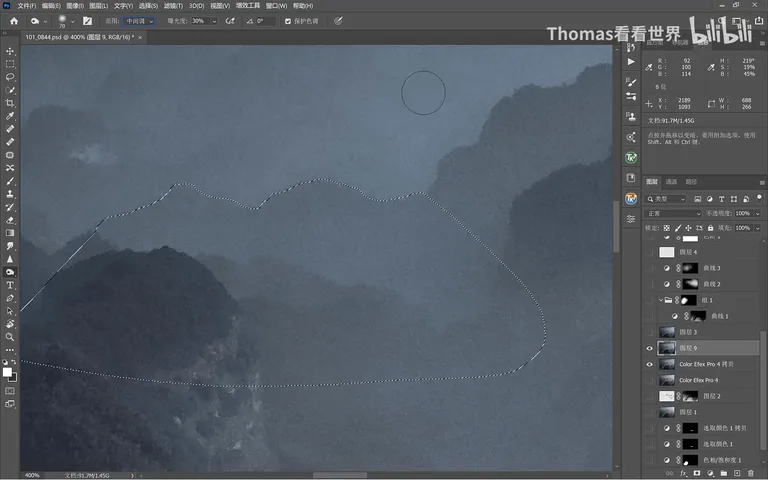Open the 范围 midtones dropdown
The height and width of the screenshot is (480, 768).
coord(139,21)
